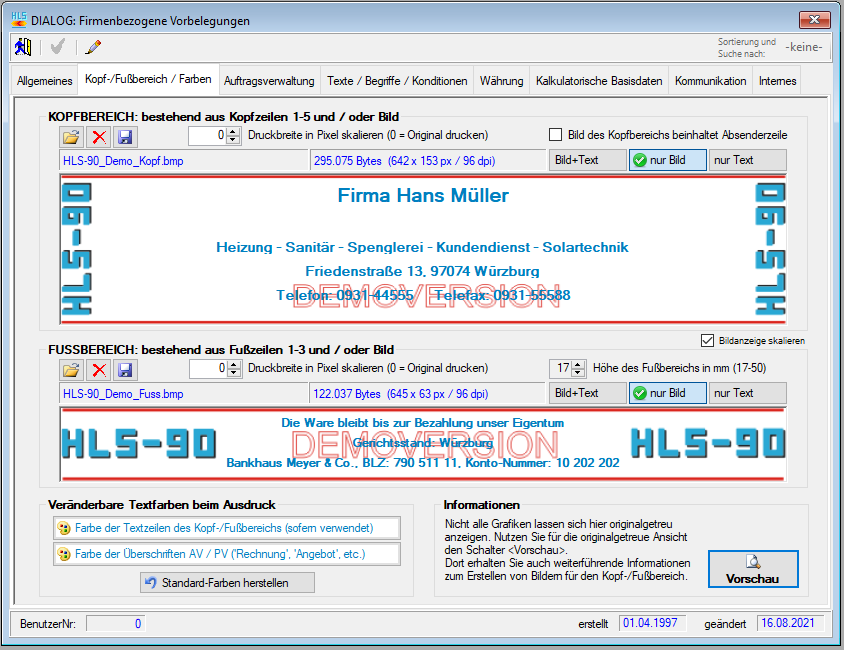Screen dimensions: 844x650
Task: Increase Fussbereich Druckbreite with up arrow
Action: pos(234,365)
